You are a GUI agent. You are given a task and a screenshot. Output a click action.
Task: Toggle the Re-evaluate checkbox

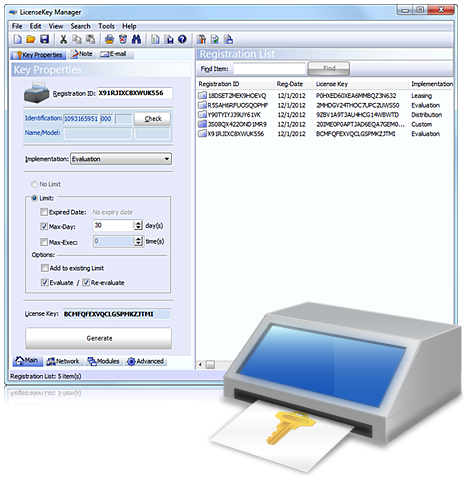(86, 283)
